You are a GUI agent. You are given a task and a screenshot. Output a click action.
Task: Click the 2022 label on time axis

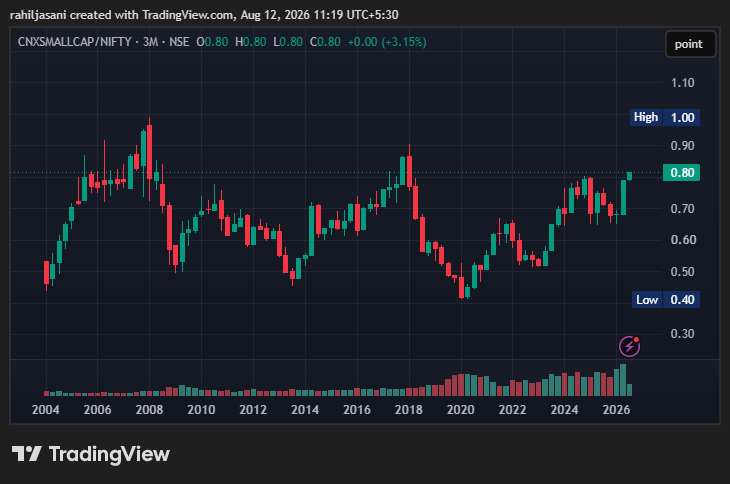coord(513,410)
